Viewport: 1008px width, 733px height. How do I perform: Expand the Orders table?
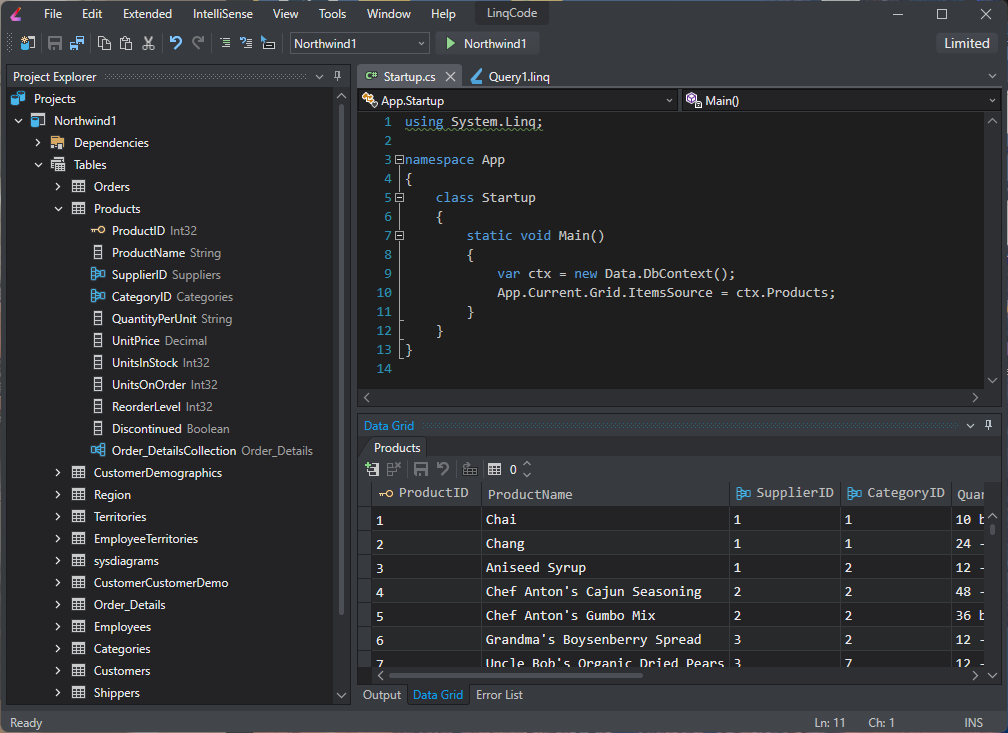pos(58,186)
